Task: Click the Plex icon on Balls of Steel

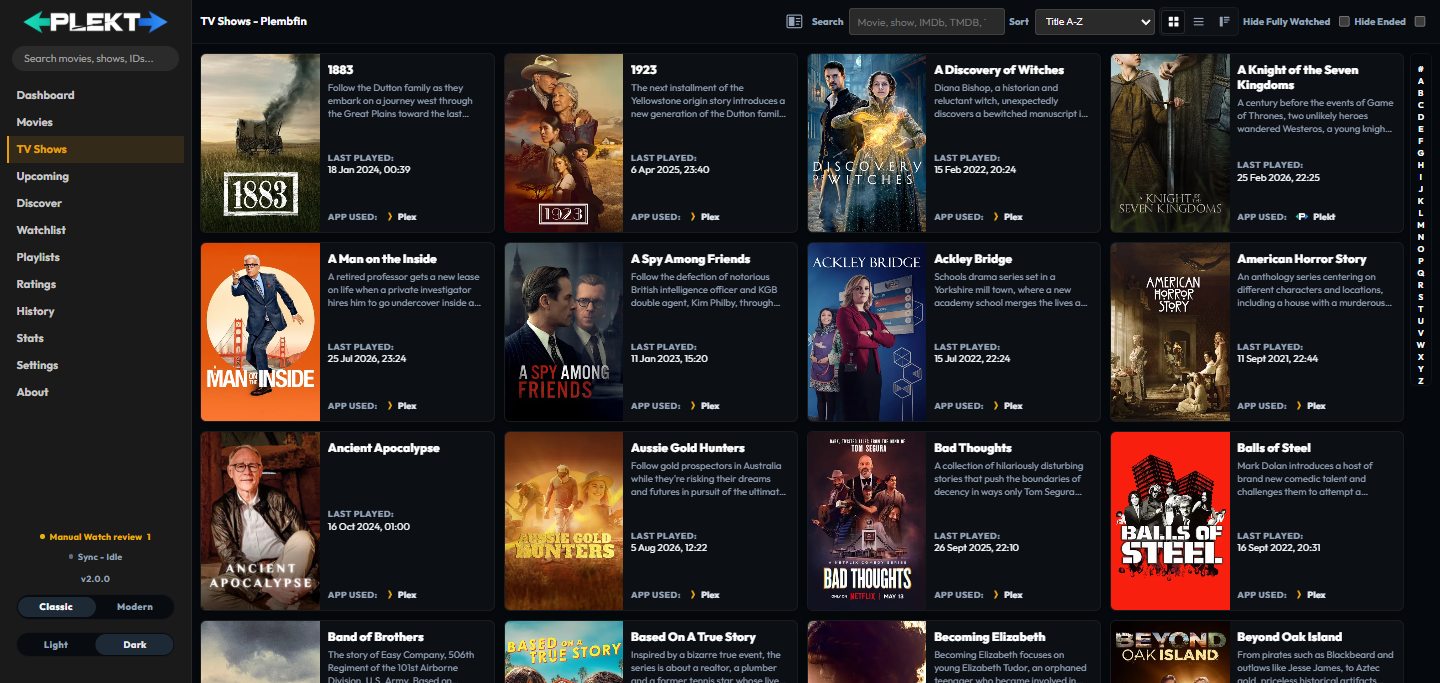Action: coord(1300,595)
